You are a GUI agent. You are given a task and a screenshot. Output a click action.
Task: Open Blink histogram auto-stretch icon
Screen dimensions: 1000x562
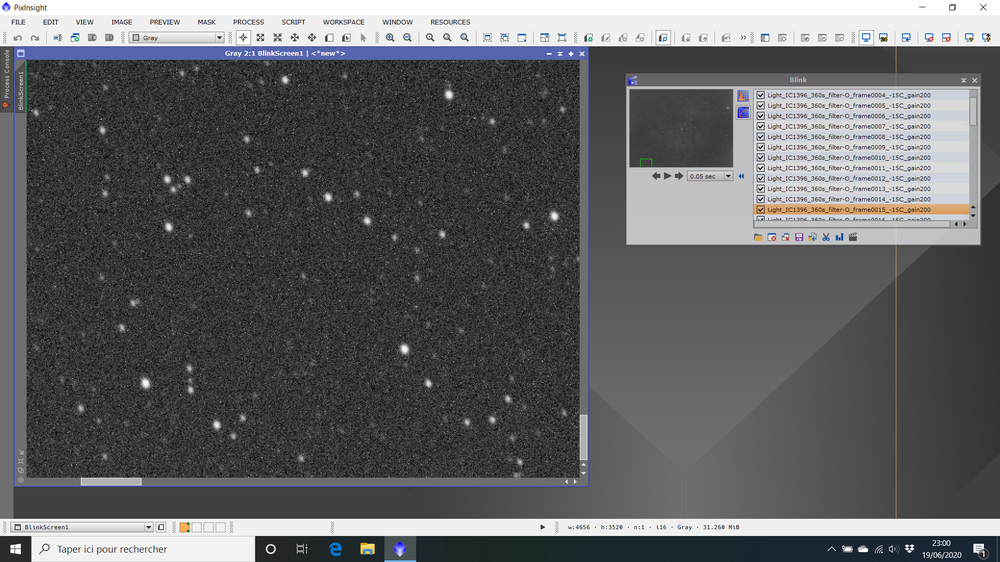[x=743, y=96]
